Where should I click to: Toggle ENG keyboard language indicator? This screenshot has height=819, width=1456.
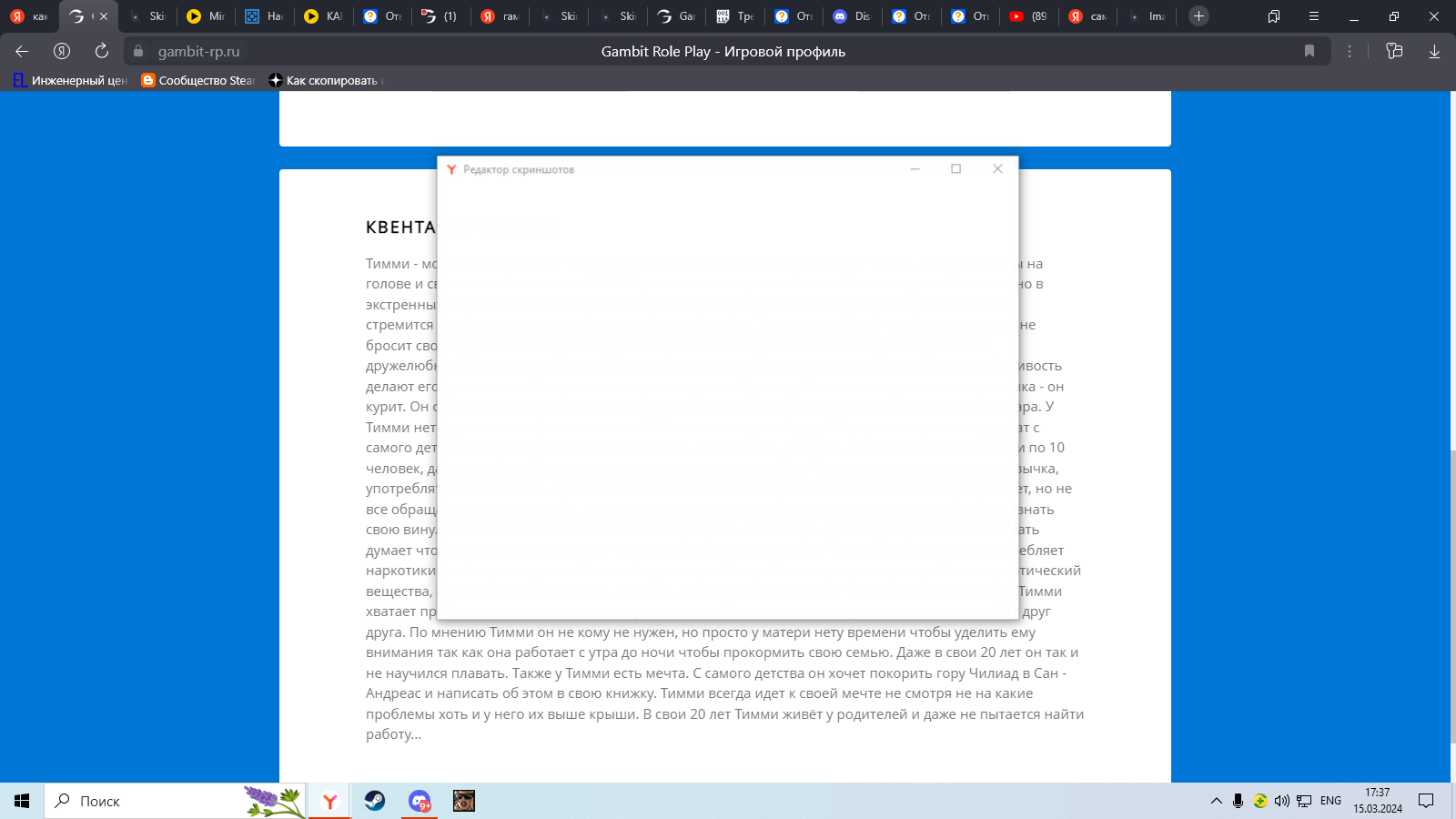[1330, 801]
